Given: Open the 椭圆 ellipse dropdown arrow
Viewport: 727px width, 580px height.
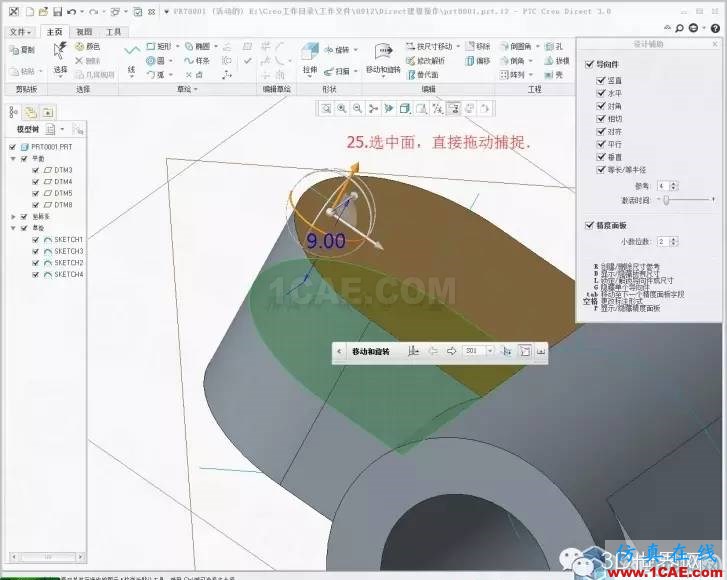Looking at the screenshot, I should tap(216, 46).
